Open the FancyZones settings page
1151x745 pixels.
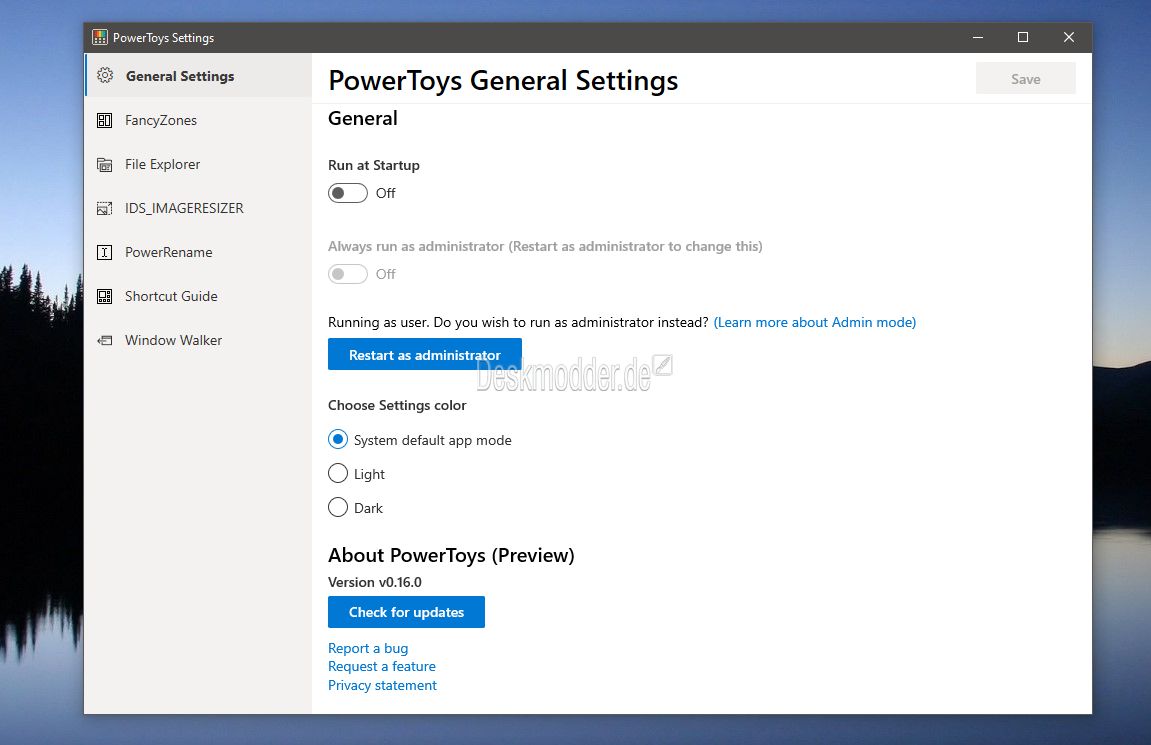[161, 120]
